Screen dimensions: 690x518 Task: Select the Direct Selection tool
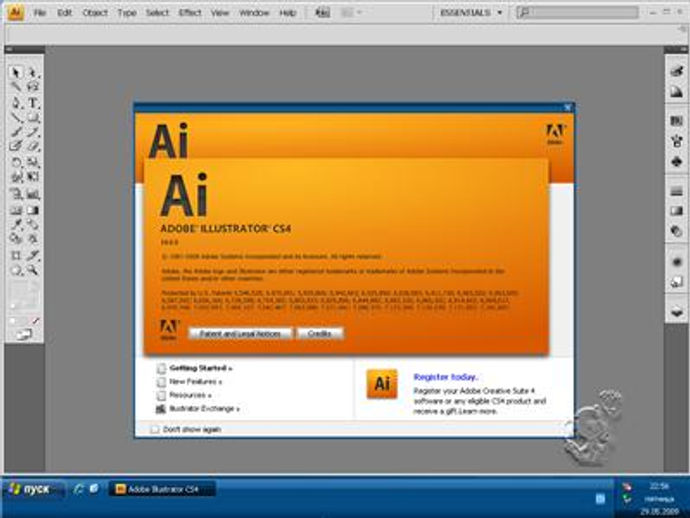33,72
